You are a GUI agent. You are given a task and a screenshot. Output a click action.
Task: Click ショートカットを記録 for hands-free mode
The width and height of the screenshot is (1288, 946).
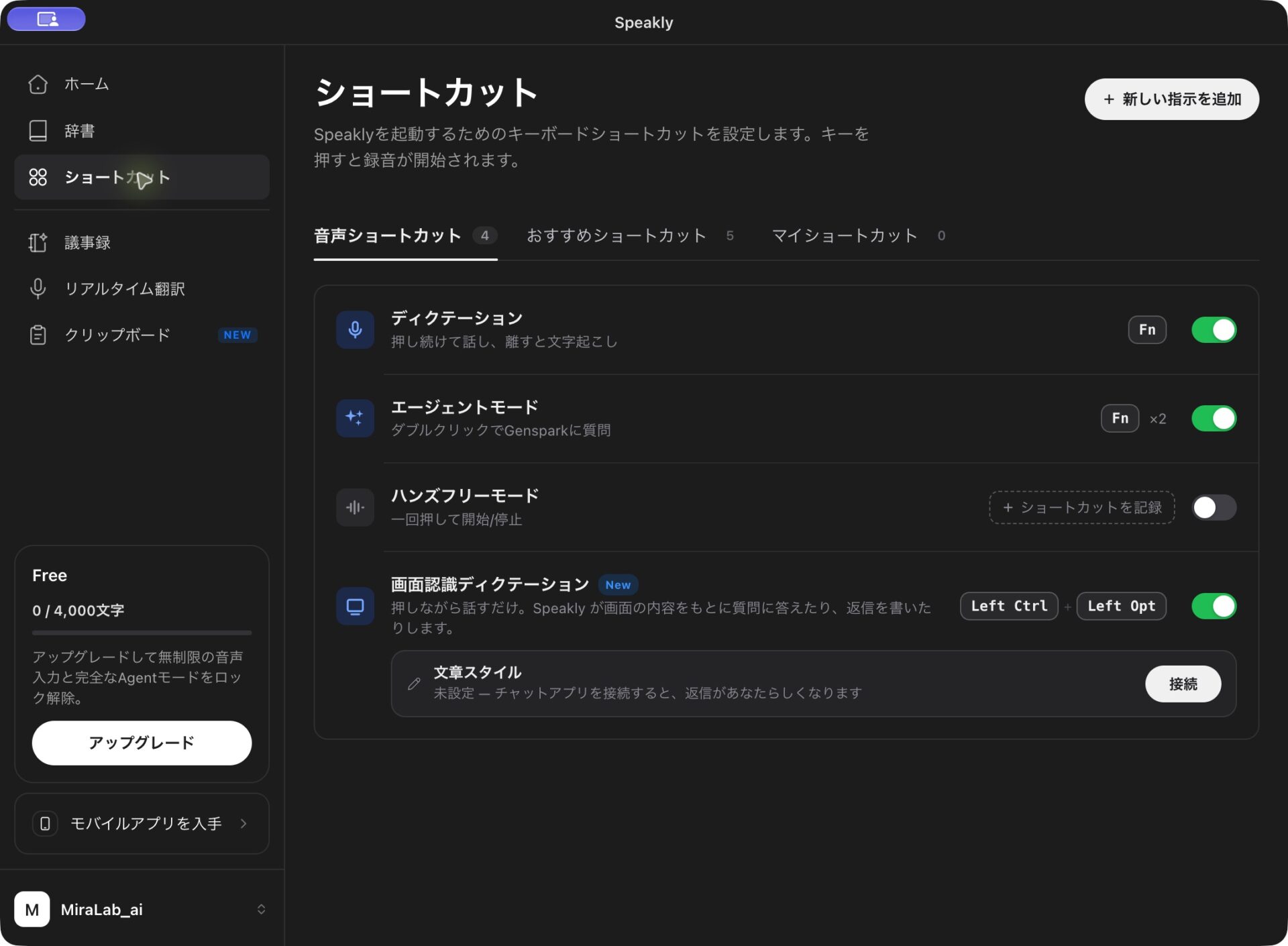[1081, 507]
